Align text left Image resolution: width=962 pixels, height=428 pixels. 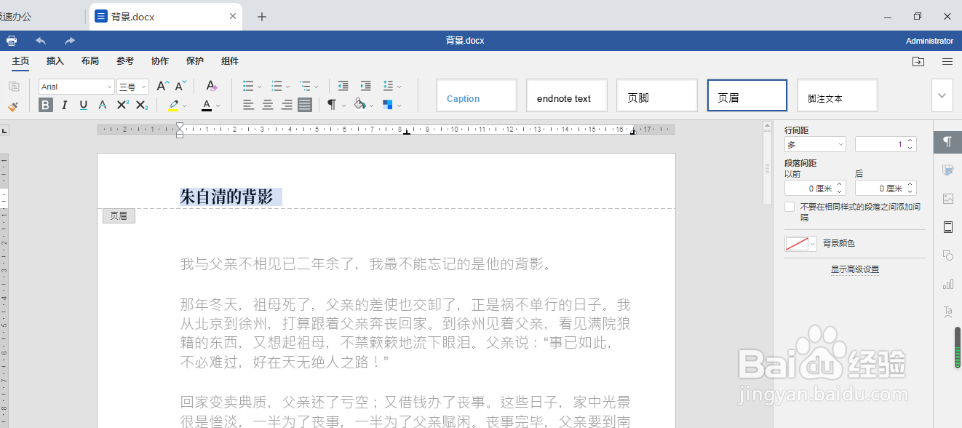pos(248,105)
